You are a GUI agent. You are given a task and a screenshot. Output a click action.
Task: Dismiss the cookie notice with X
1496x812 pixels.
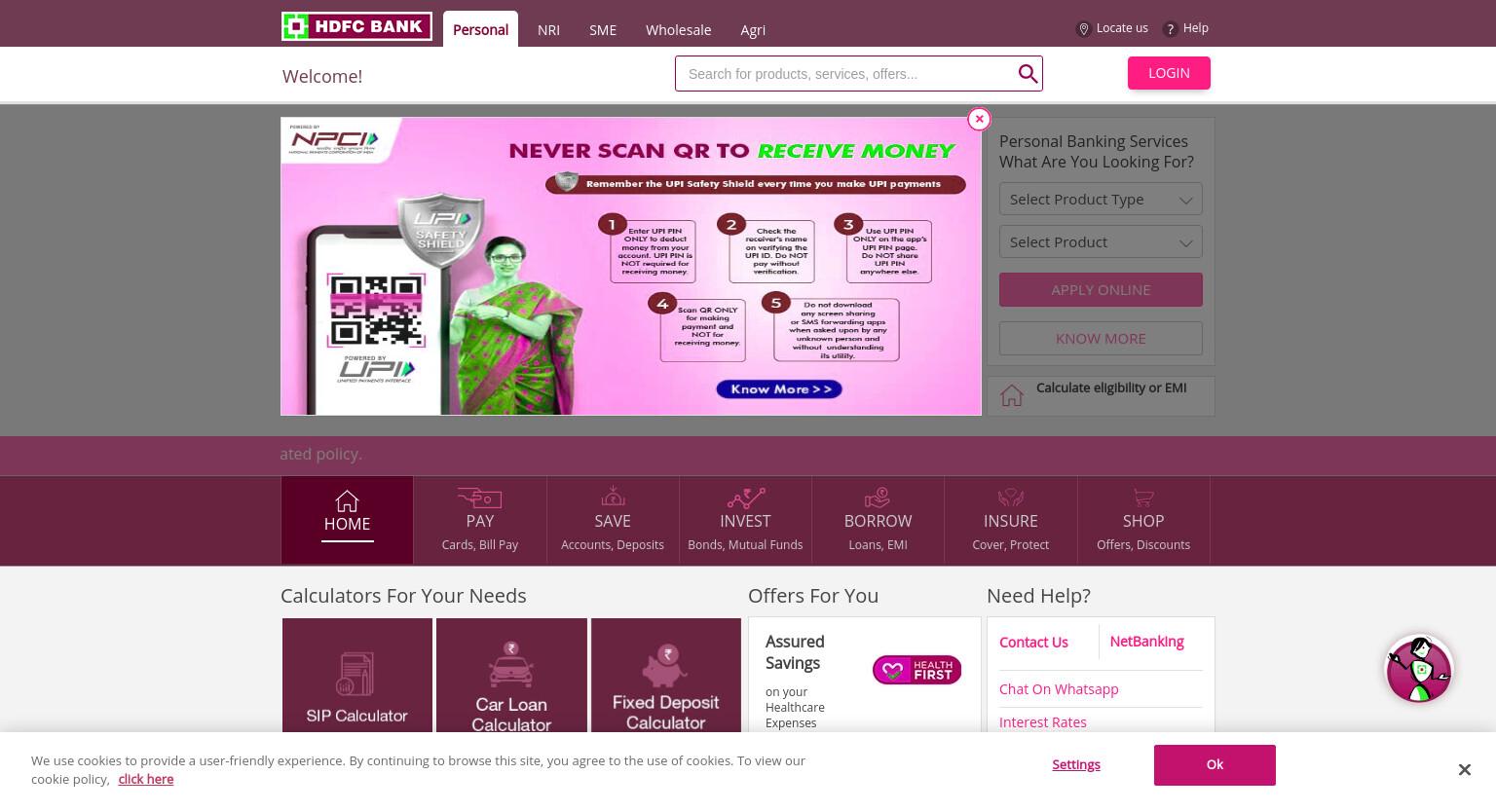(1464, 770)
